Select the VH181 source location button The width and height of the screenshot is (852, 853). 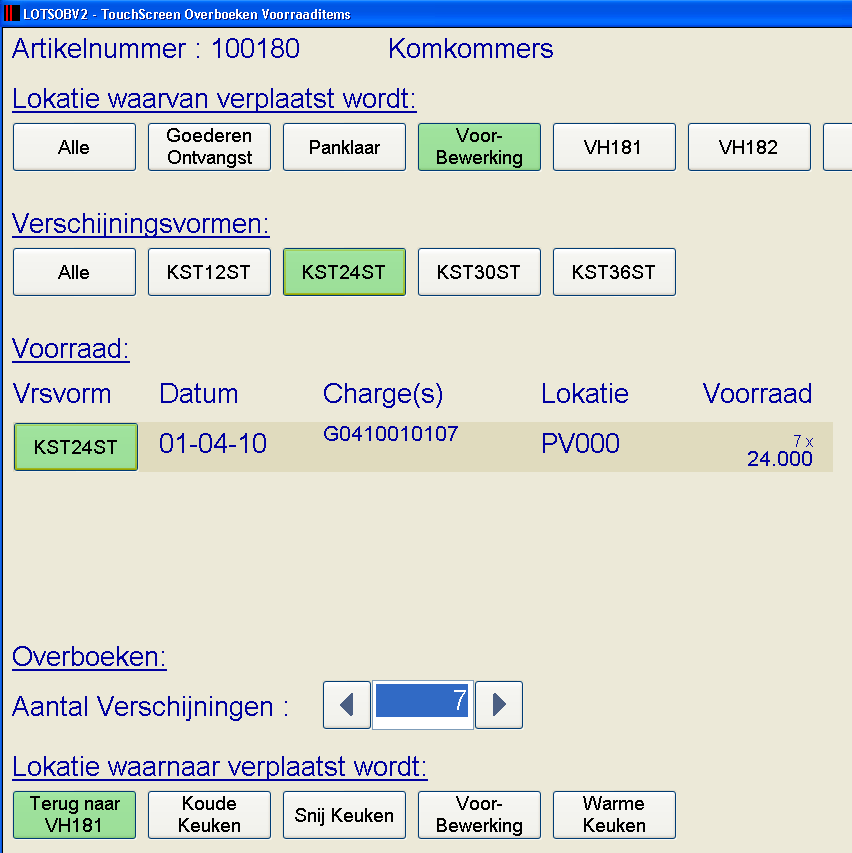(614, 147)
